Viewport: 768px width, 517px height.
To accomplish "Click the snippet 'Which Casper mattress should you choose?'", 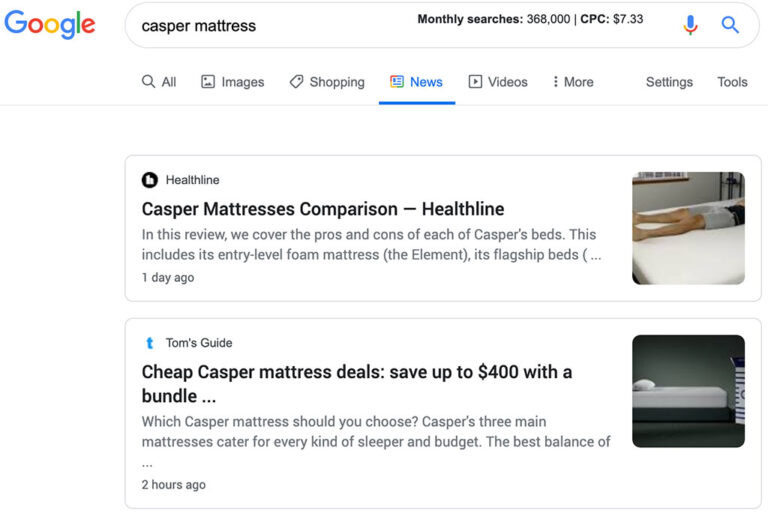I will [376, 442].
